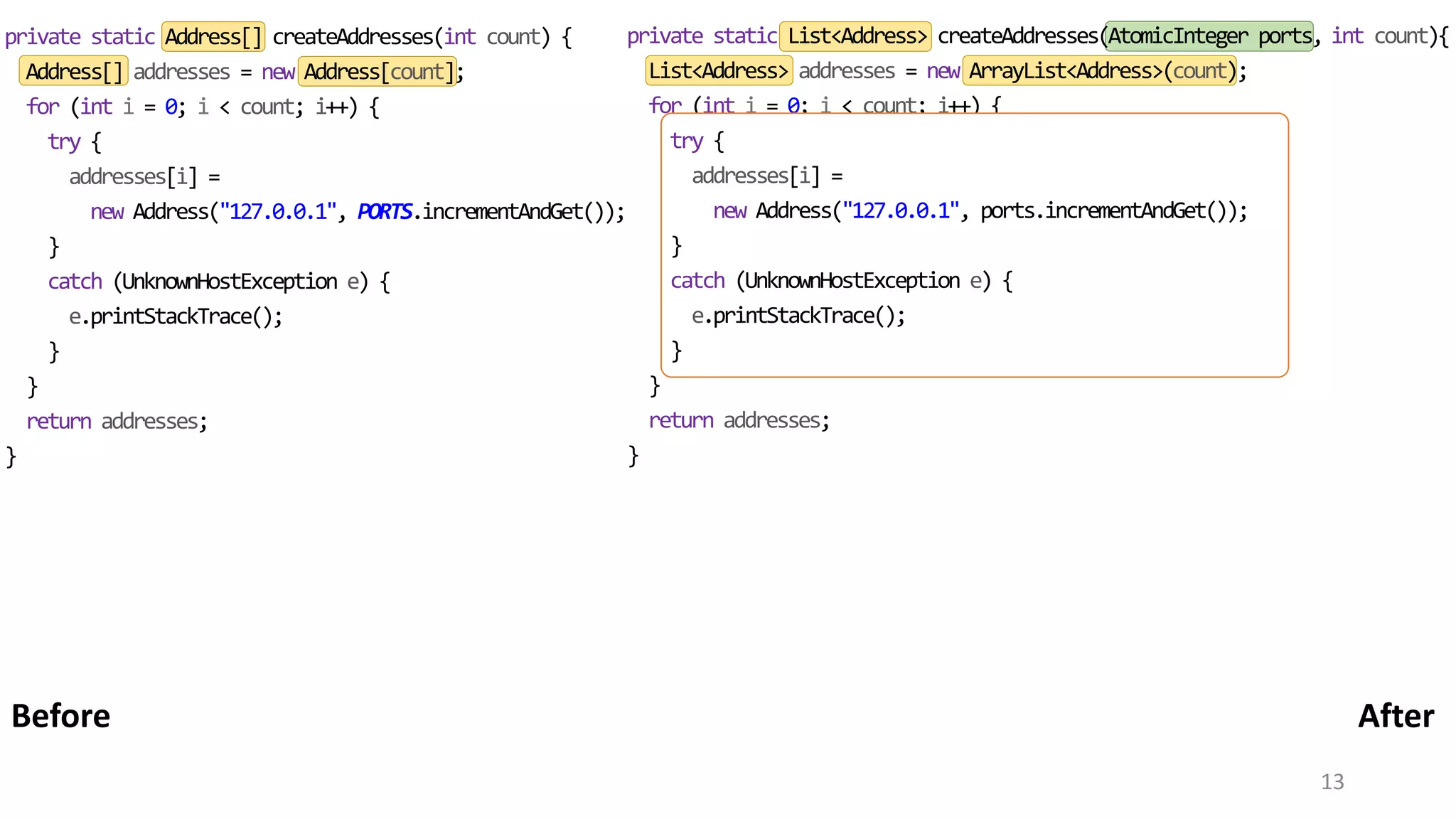
Task: Click 'return addresses;' in Before code
Action: 117,422
